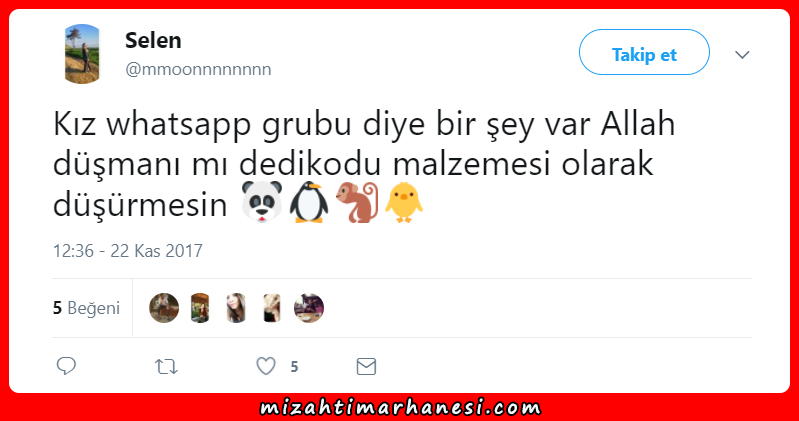
Task: Like the tweet with heart icon
Action: 265,366
